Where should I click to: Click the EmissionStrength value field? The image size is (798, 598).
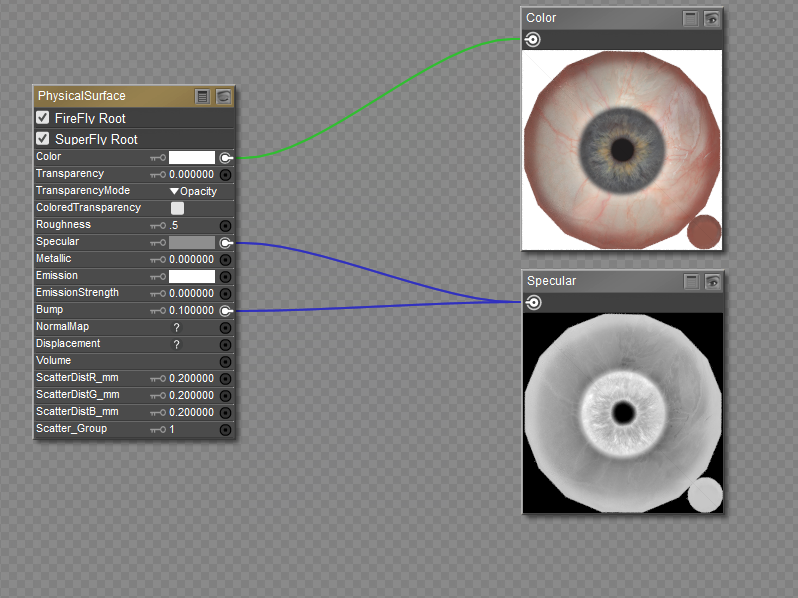coord(191,293)
